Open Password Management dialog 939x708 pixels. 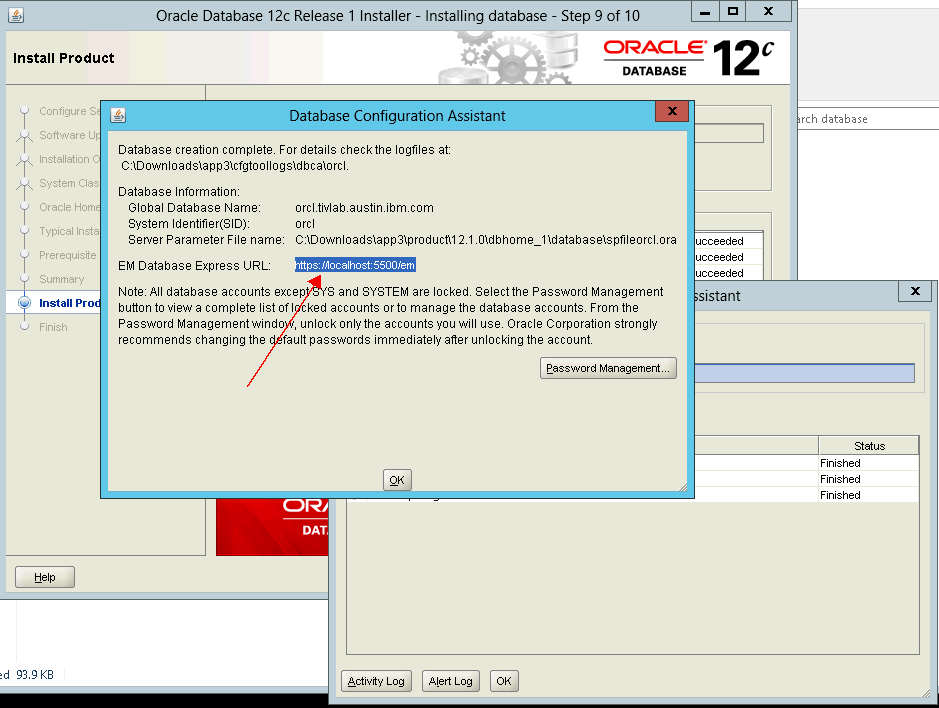608,368
